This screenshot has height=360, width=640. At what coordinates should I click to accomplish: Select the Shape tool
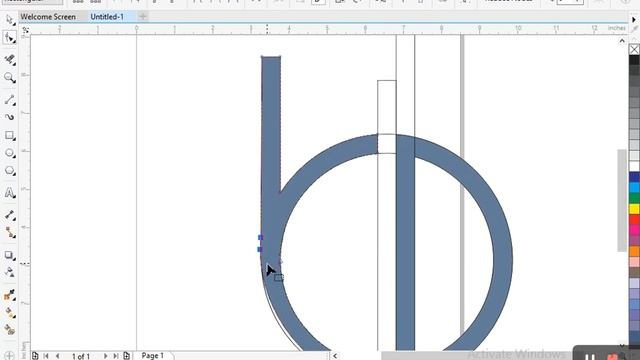[x=9, y=38]
